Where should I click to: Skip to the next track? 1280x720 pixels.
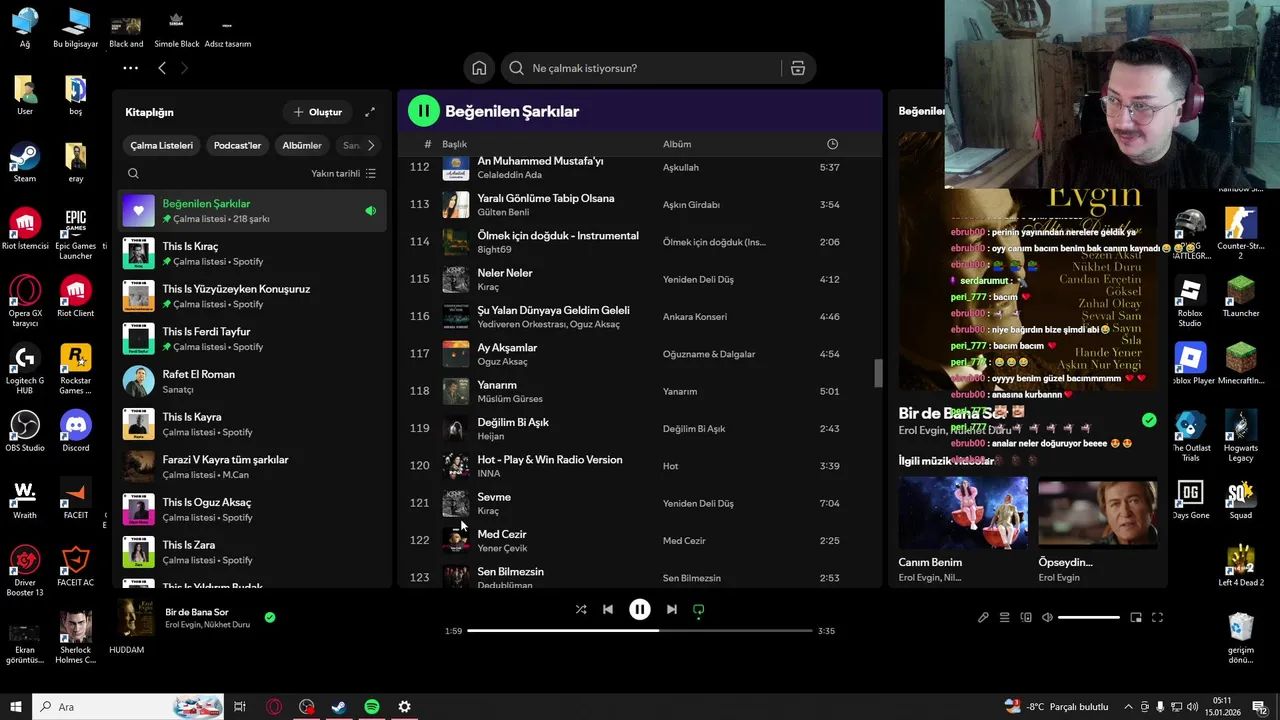pos(672,609)
